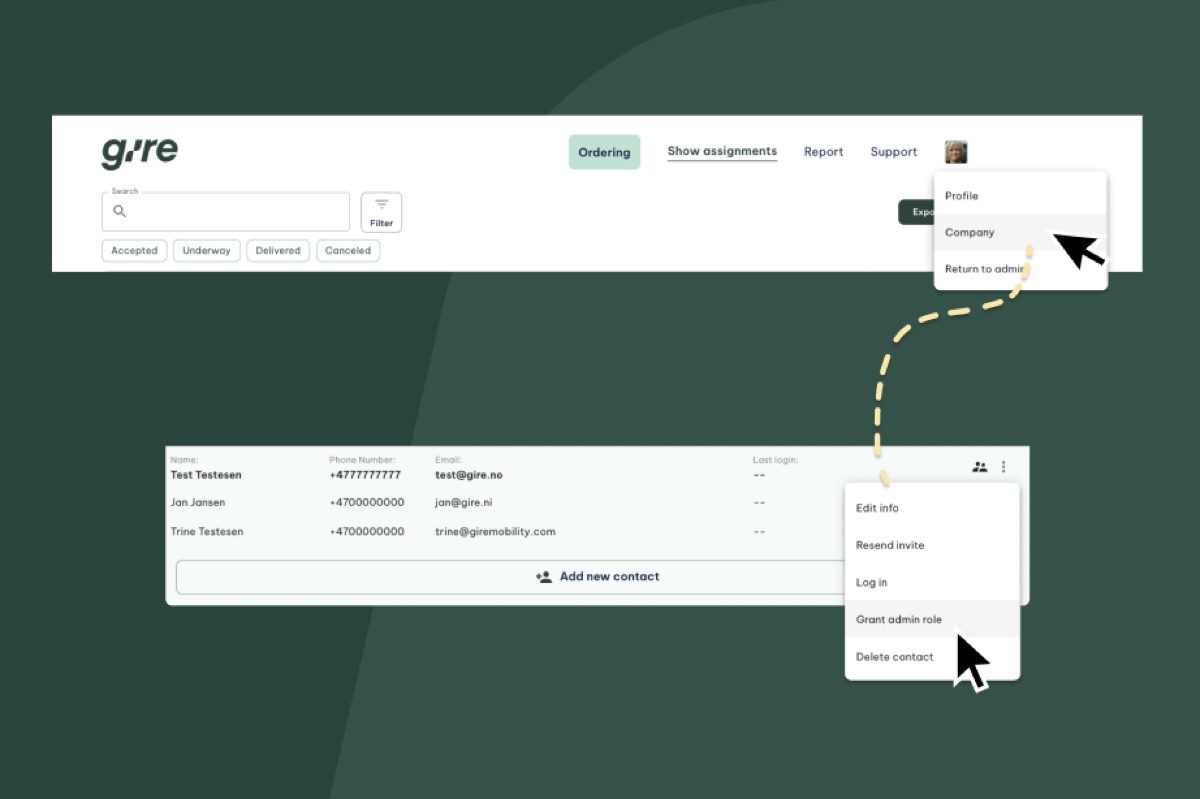Screen dimensions: 1200x799
Task: Toggle the Canceled status filter
Action: (348, 251)
